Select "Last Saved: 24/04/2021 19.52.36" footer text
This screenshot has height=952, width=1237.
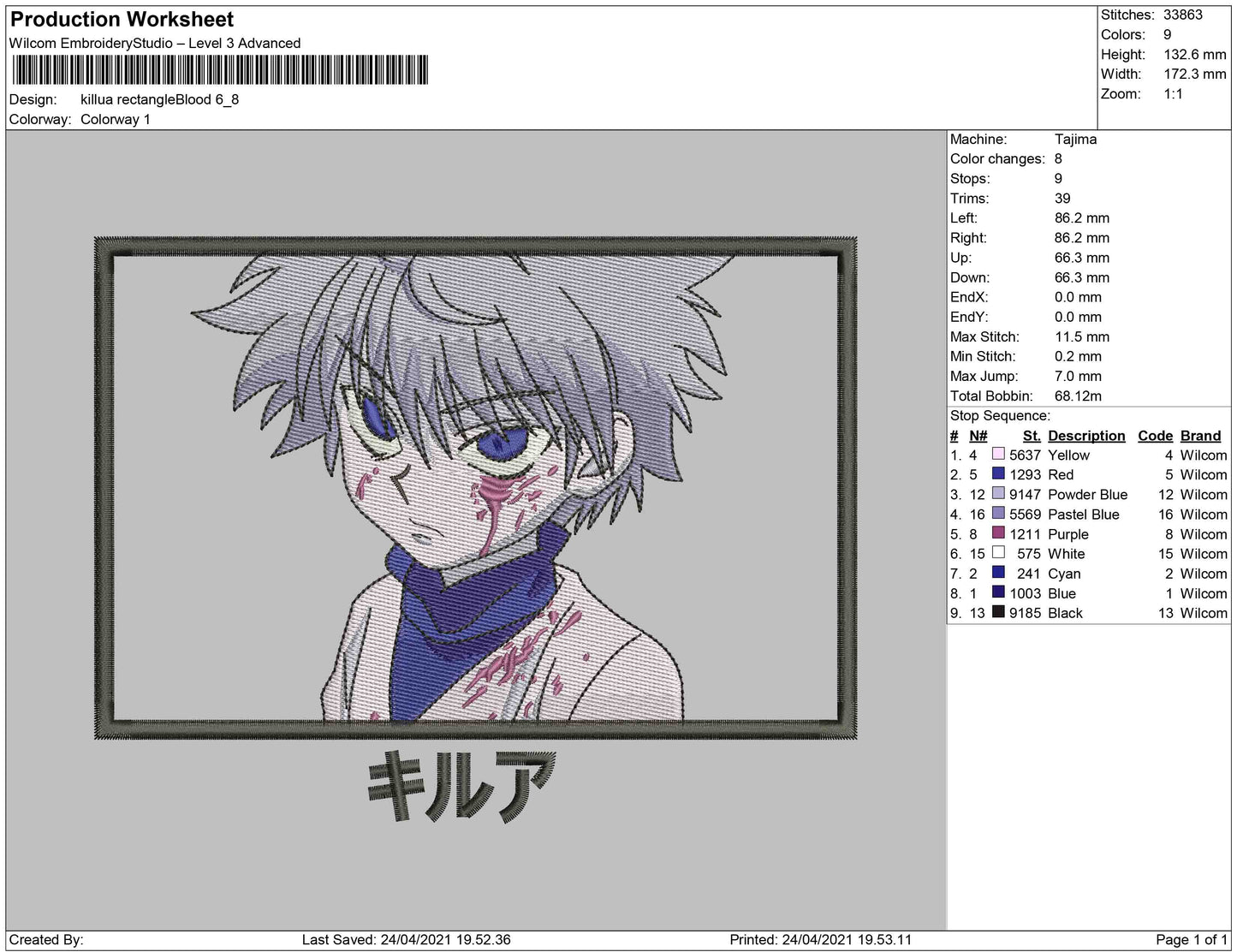point(407,939)
